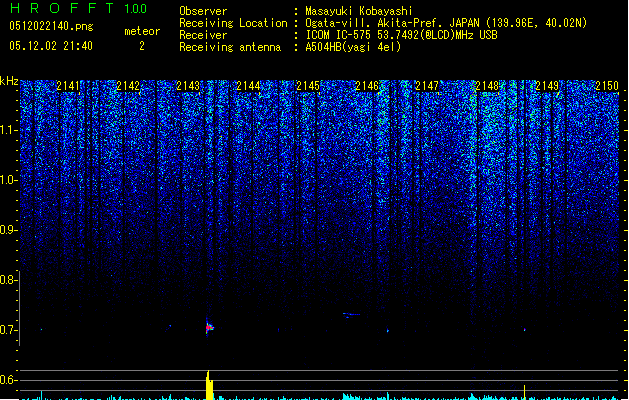Click the observer name Masayuki Kobayashi

click(x=359, y=11)
